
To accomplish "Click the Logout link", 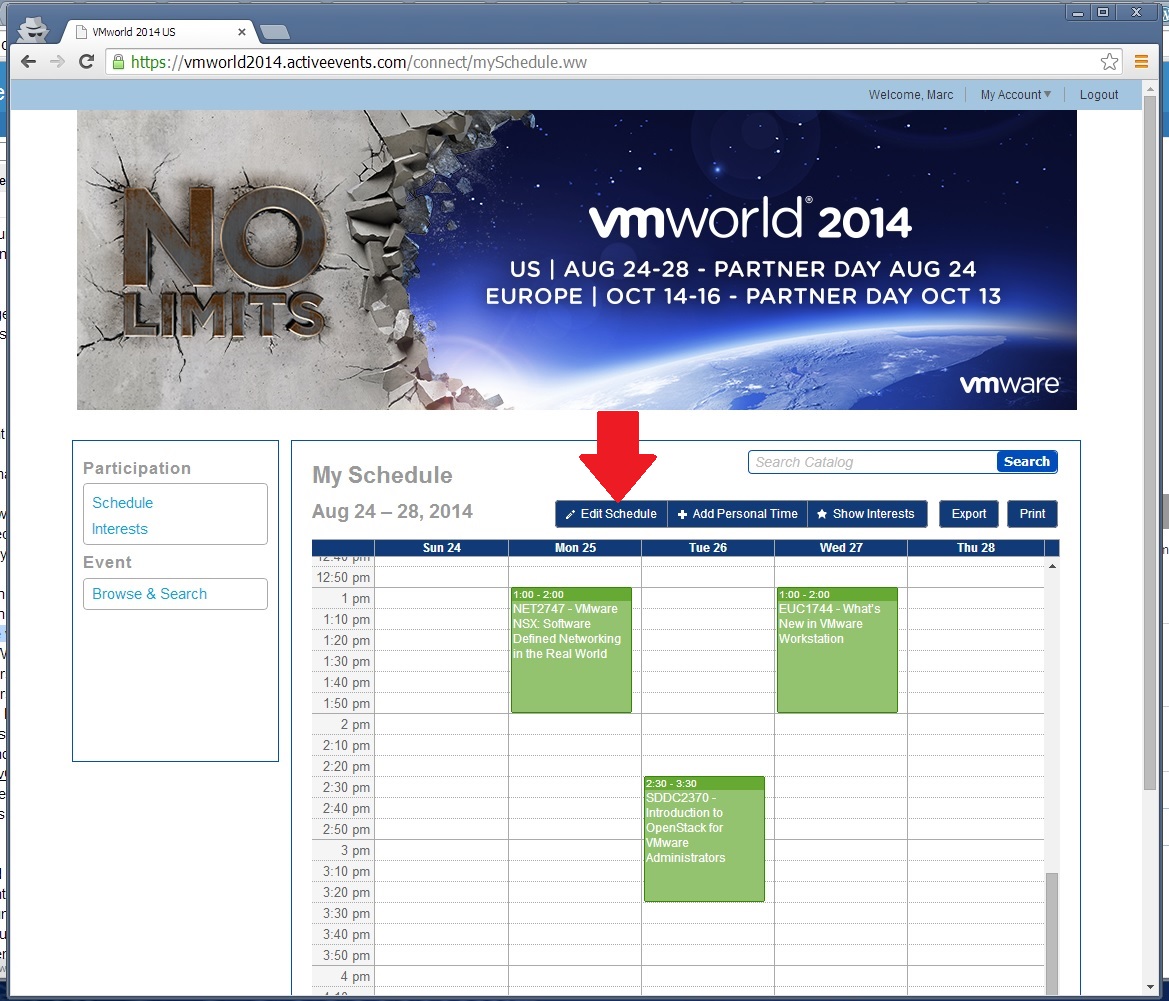I will click(x=1099, y=95).
